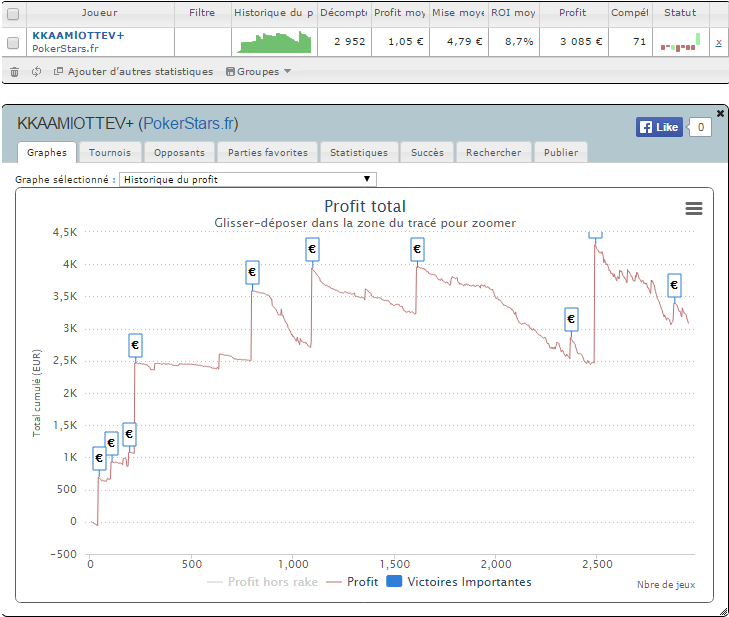Image resolution: width=729 pixels, height=617 pixels.
Task: Open PokerStars.fr link in table row
Action: click(x=65, y=48)
